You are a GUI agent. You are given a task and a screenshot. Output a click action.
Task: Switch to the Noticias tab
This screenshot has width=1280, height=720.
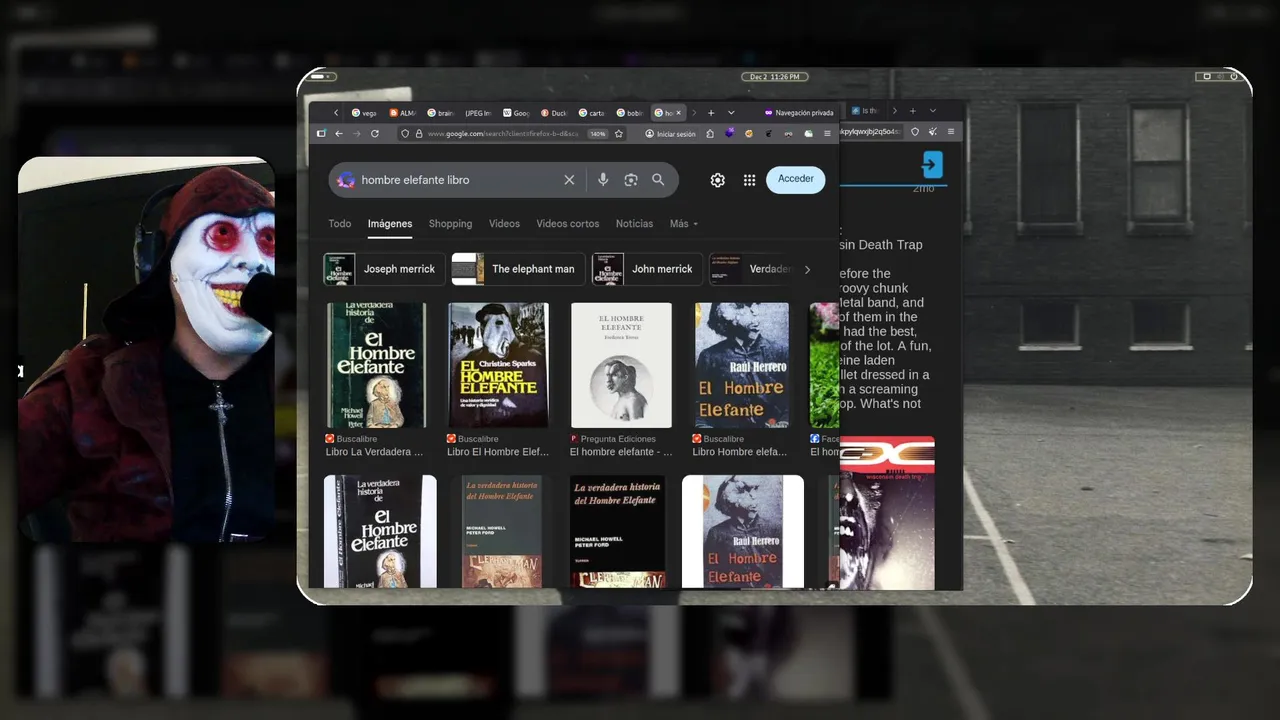634,224
